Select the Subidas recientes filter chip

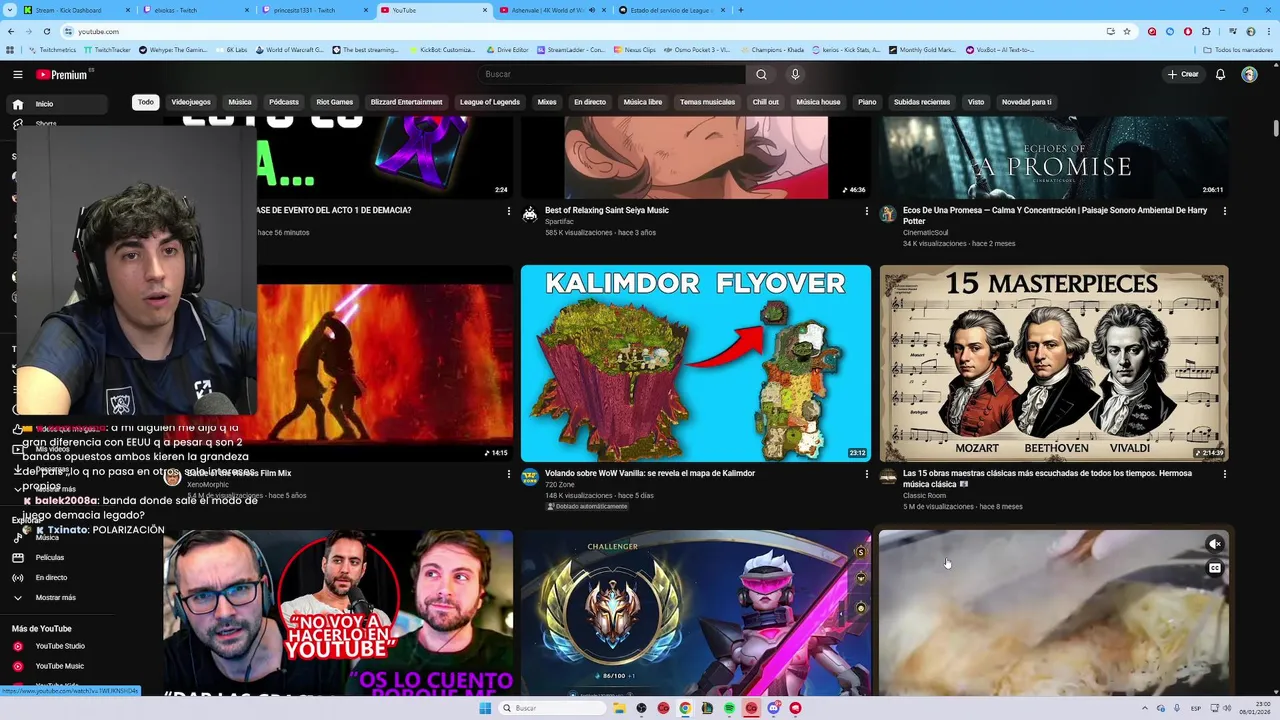pyautogui.click(x=922, y=102)
